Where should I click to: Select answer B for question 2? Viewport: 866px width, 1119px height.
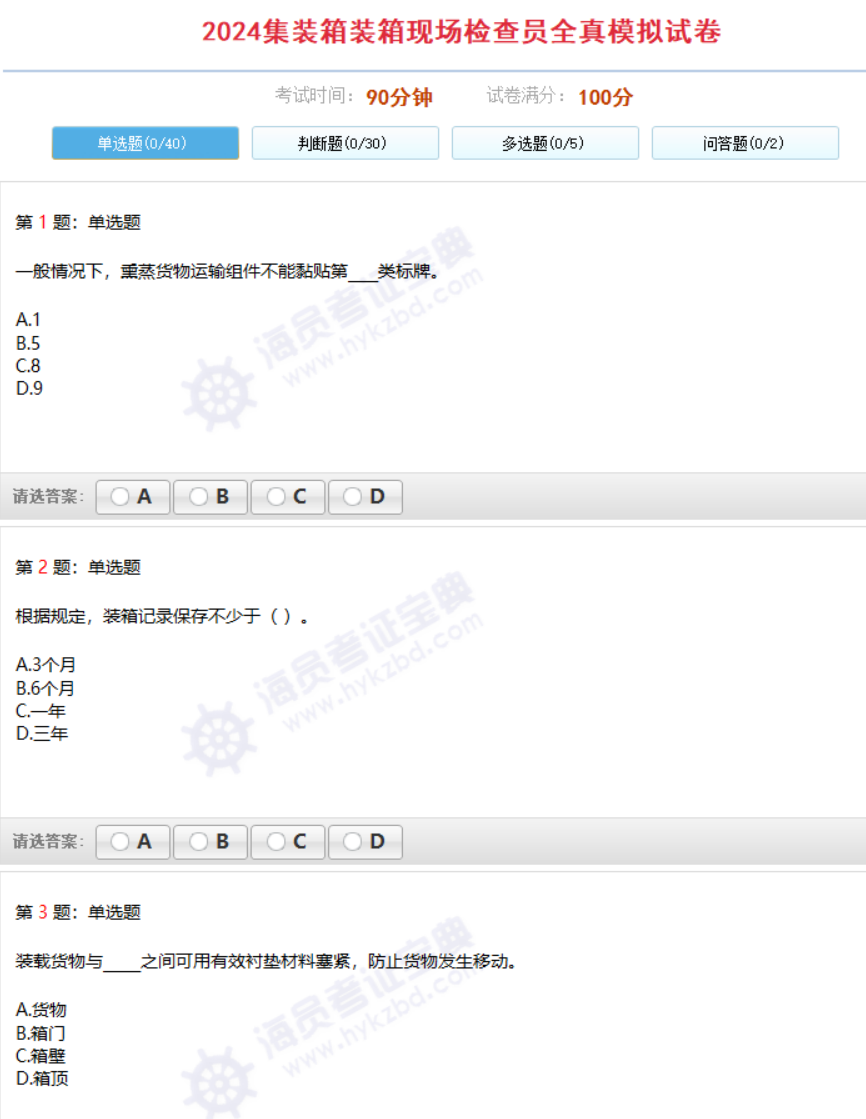pyautogui.click(x=210, y=842)
